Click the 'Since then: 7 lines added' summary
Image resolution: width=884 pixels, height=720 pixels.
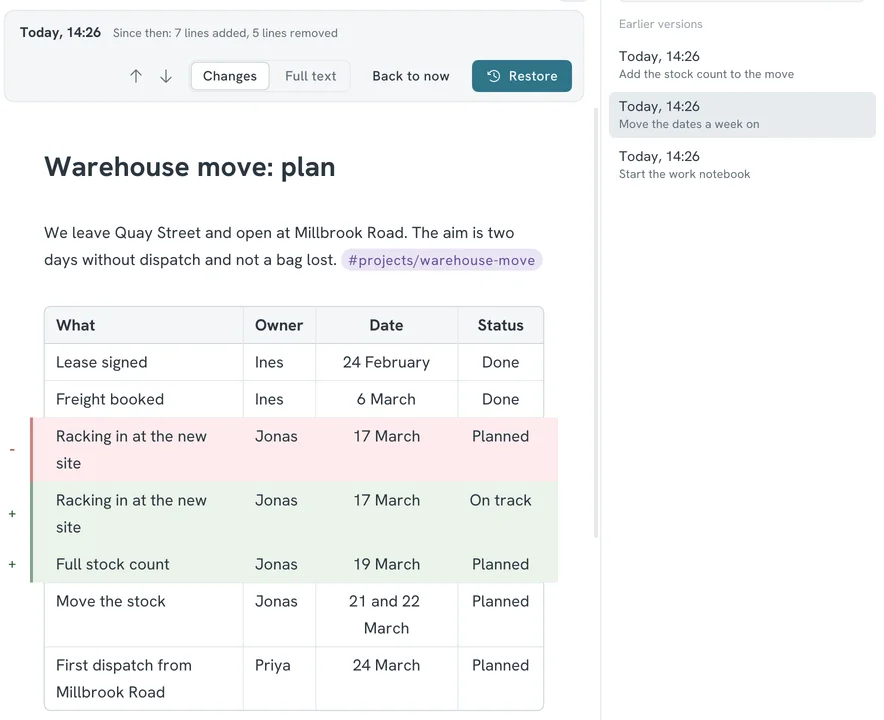click(x=225, y=33)
